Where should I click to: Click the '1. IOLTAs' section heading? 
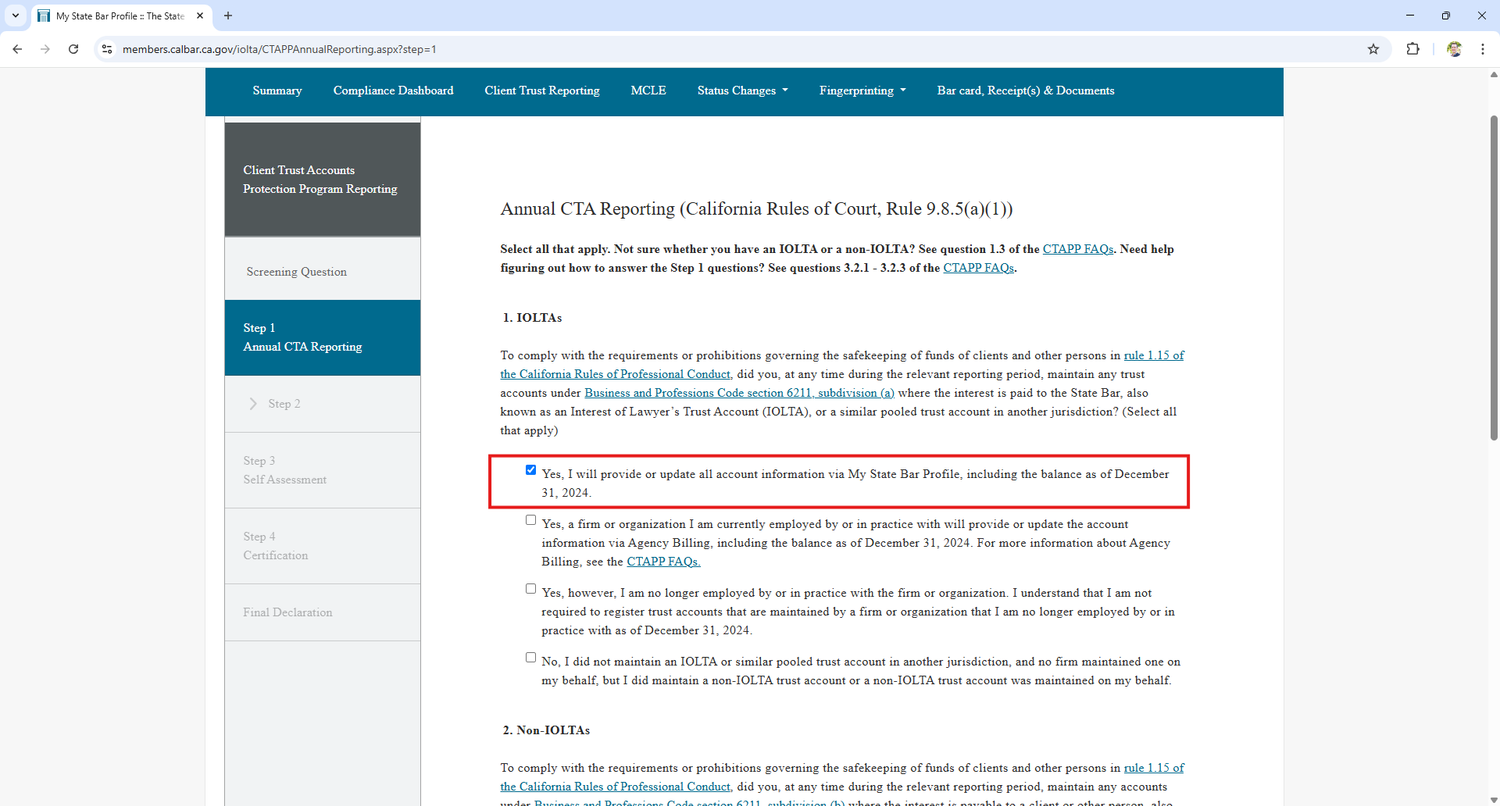tap(532, 317)
